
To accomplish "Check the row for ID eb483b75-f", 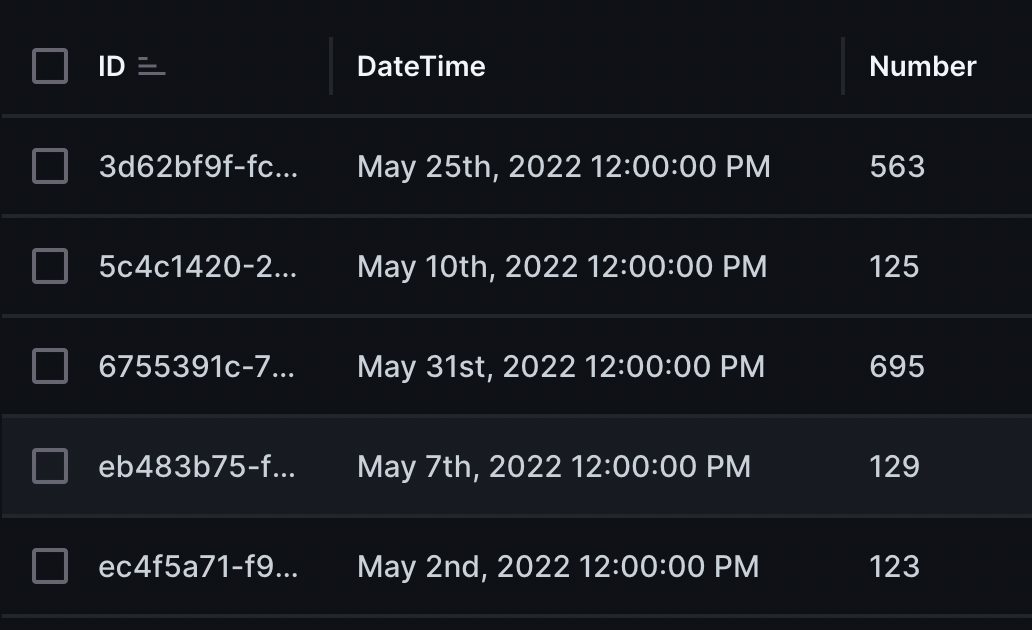I will 49,466.
